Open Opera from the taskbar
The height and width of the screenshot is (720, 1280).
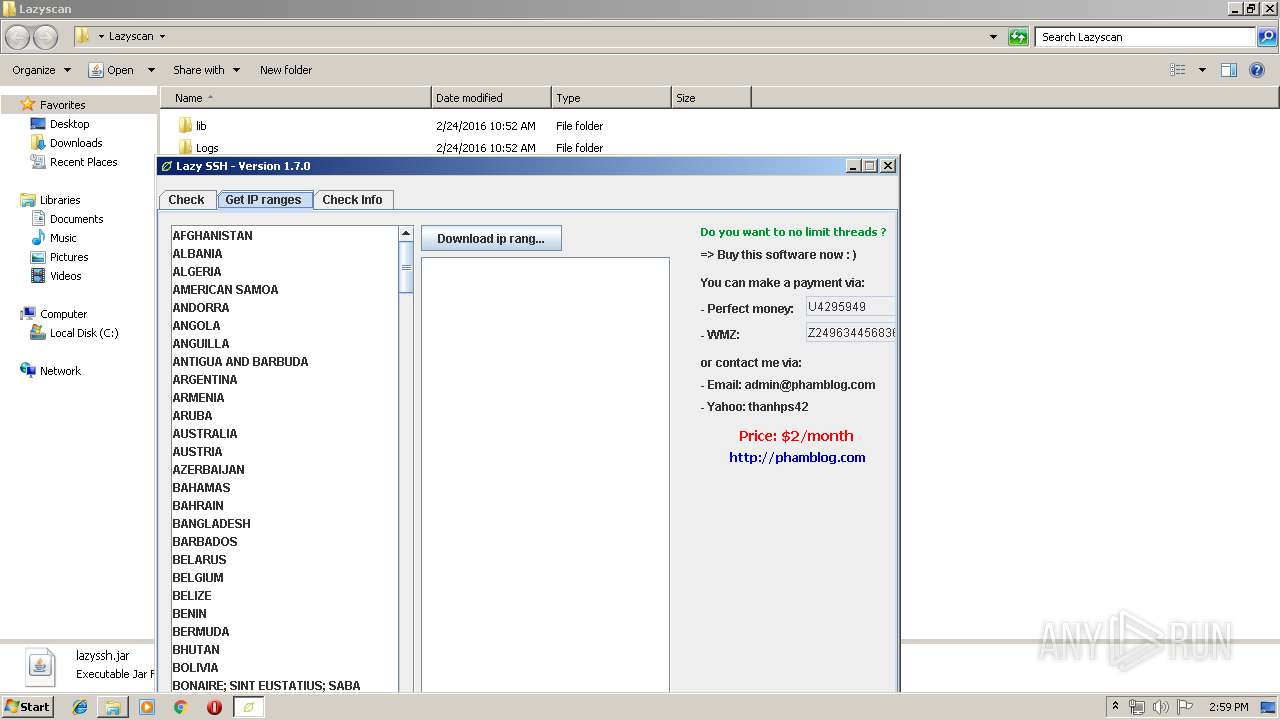pos(214,707)
